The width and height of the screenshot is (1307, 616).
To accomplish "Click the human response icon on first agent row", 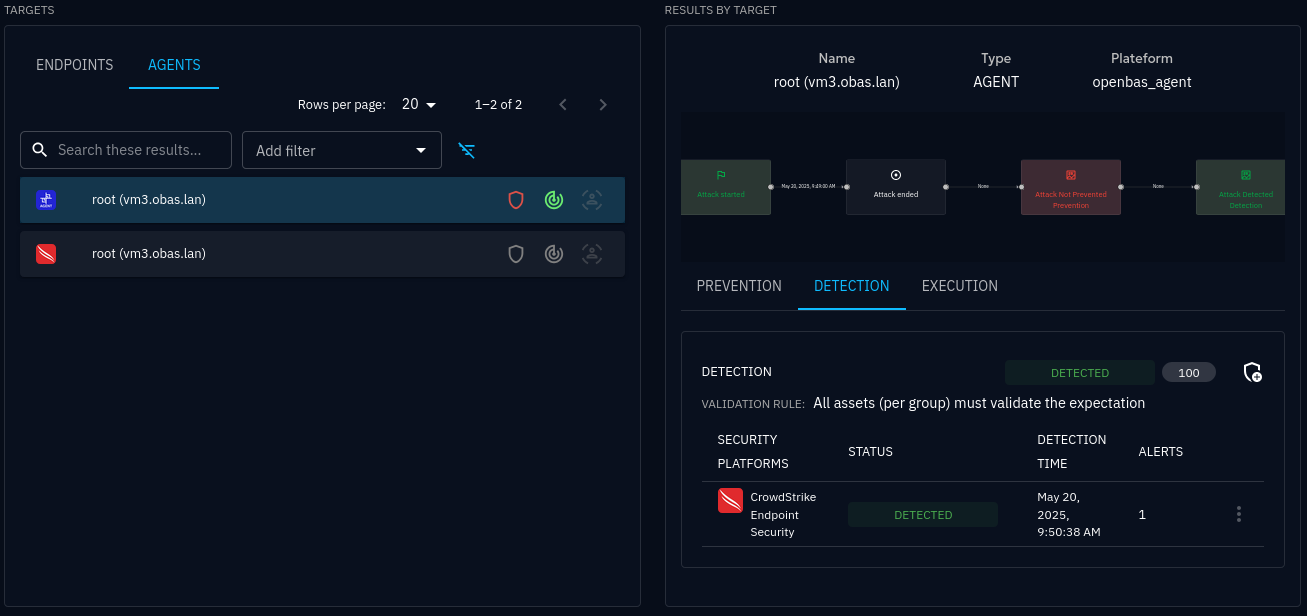I will (592, 200).
